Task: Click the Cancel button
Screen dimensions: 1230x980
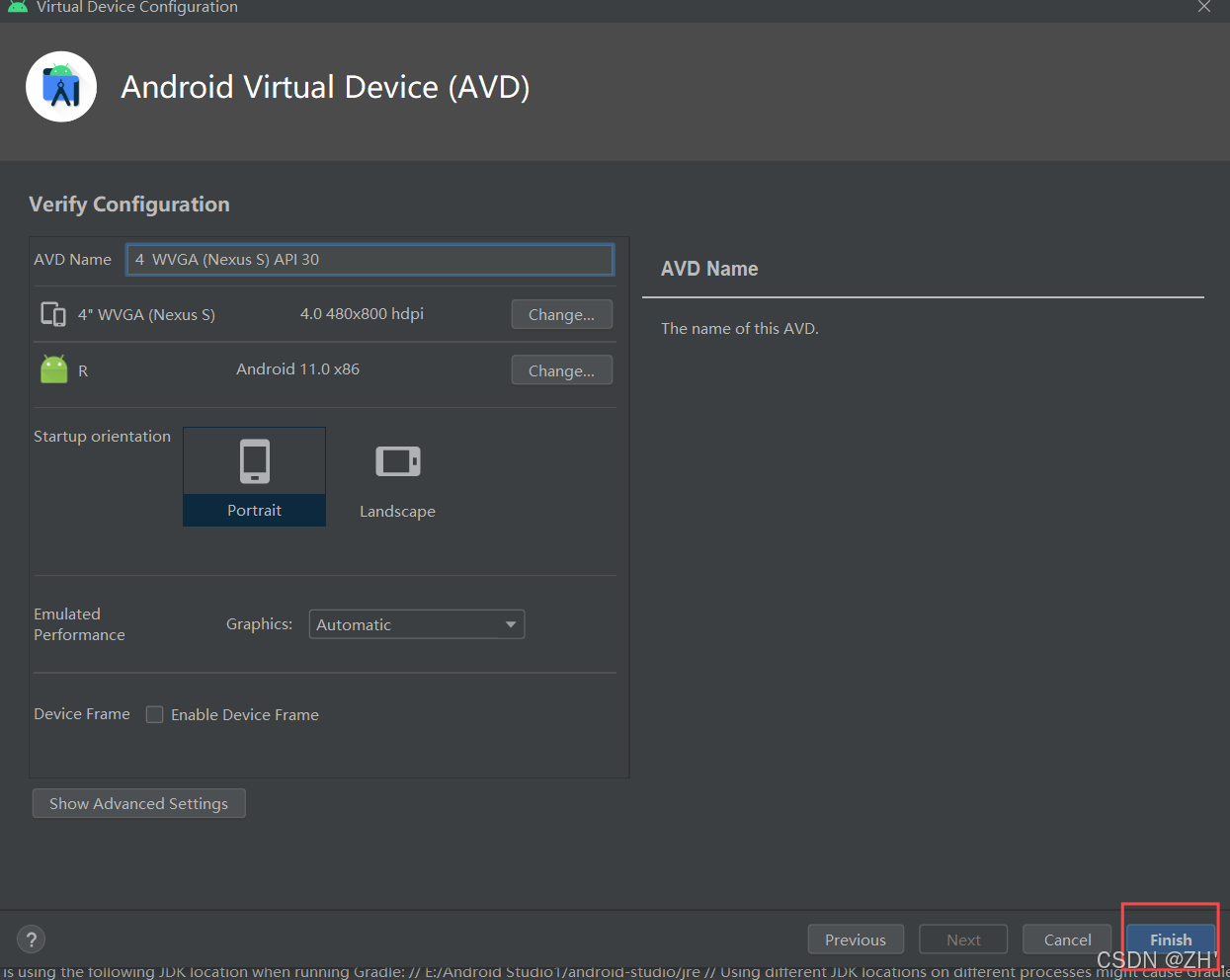Action: pyautogui.click(x=1067, y=939)
